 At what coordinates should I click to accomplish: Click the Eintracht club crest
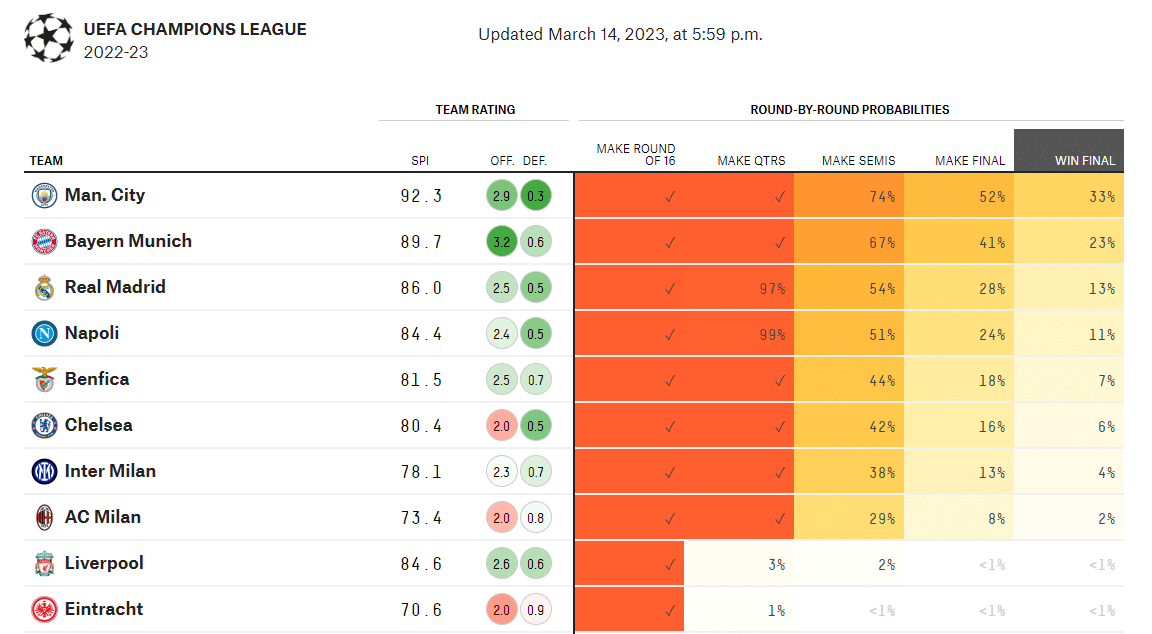coord(44,610)
